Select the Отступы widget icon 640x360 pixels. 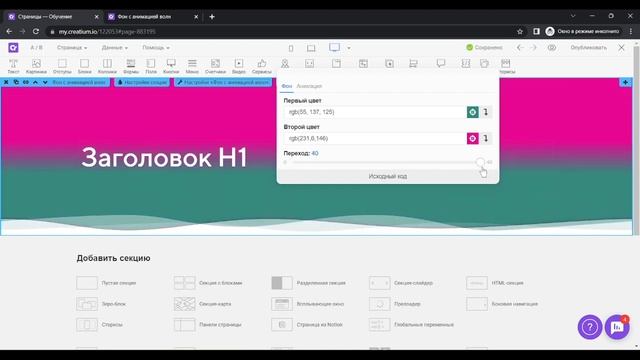[x=62, y=66]
